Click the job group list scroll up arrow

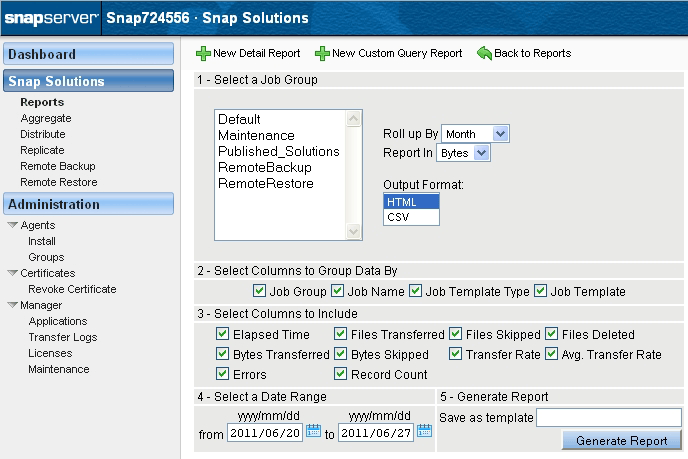[x=354, y=118]
